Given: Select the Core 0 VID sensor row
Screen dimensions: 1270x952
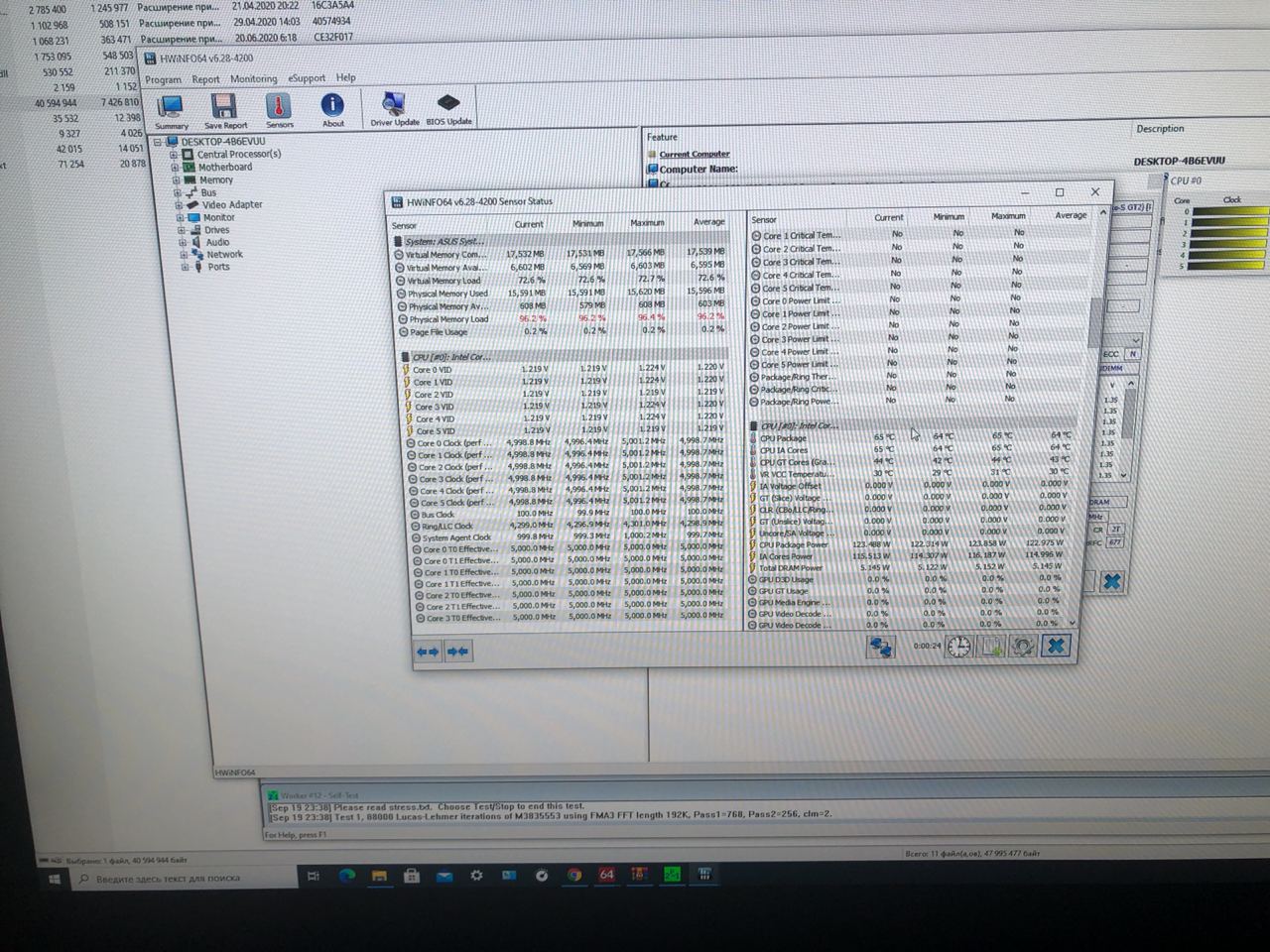Looking at the screenshot, I should pos(564,369).
